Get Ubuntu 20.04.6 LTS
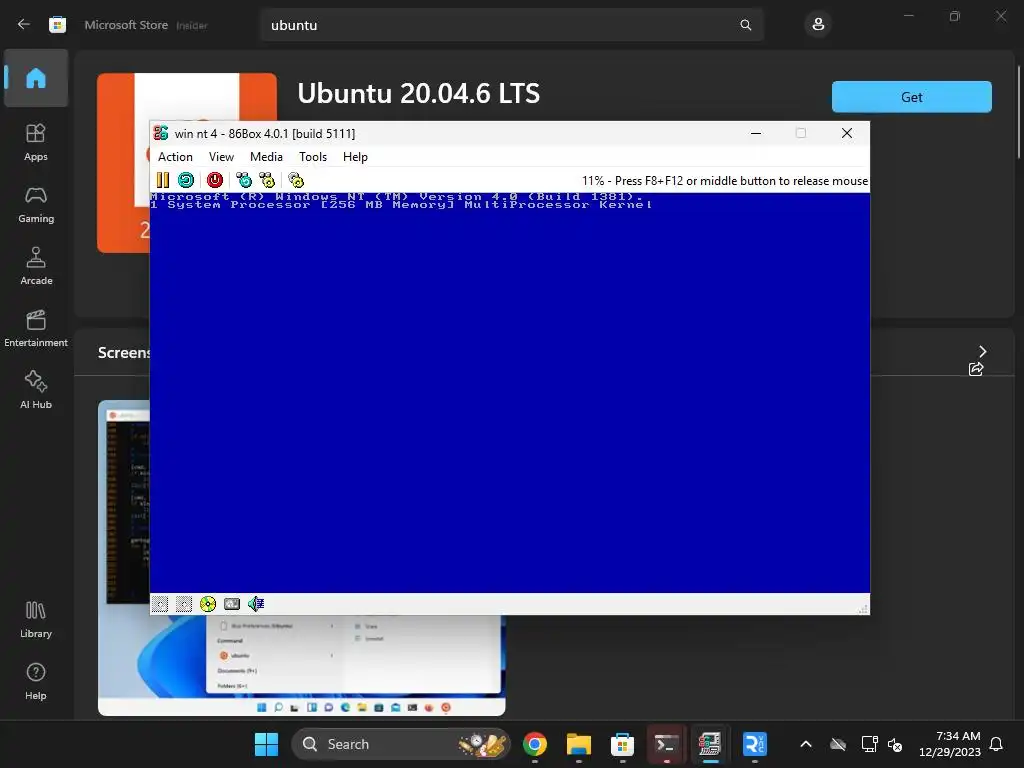 point(912,97)
